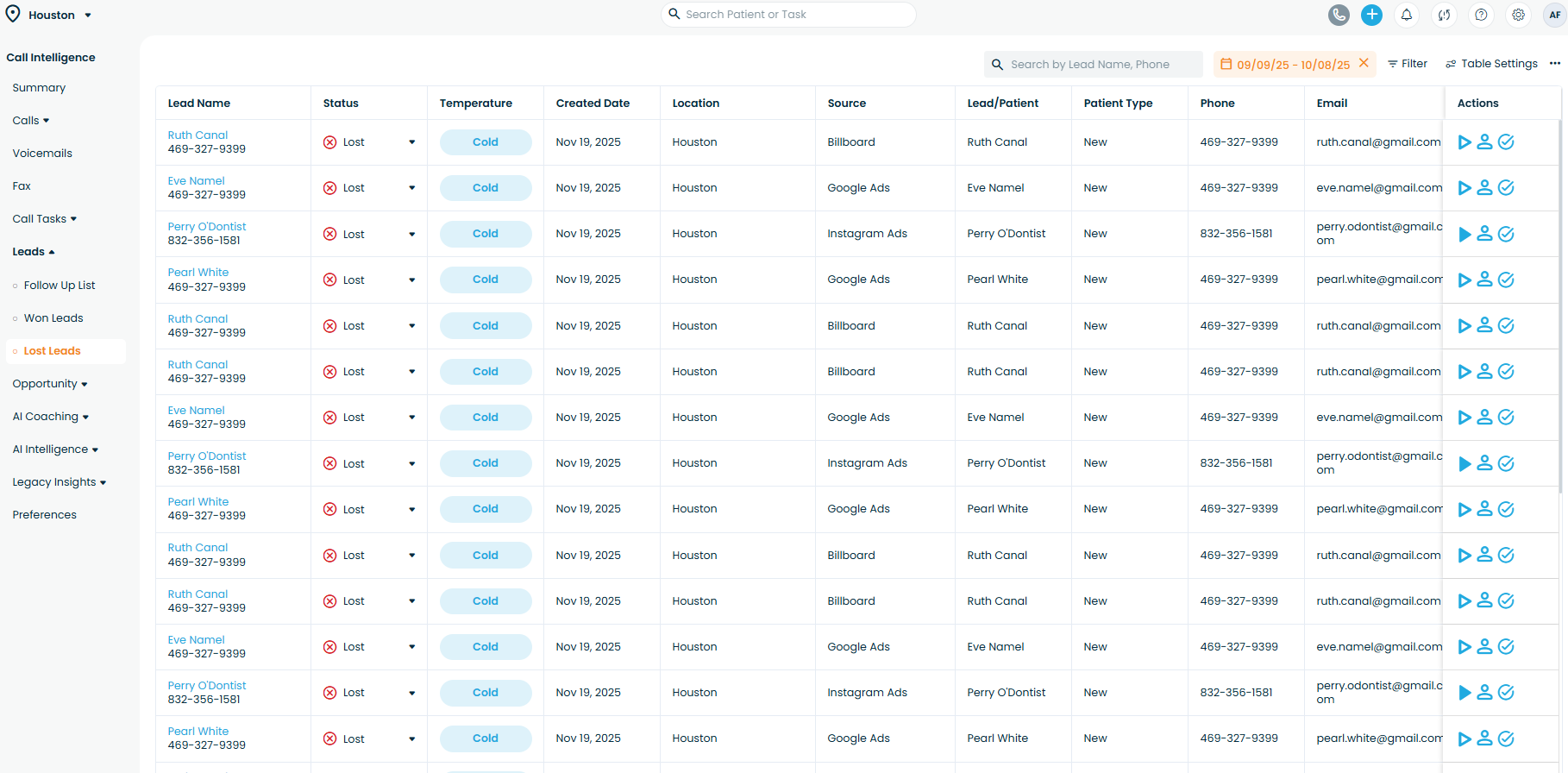Image resolution: width=1568 pixels, height=773 pixels.
Task: Open the notifications bell
Action: (x=1407, y=15)
